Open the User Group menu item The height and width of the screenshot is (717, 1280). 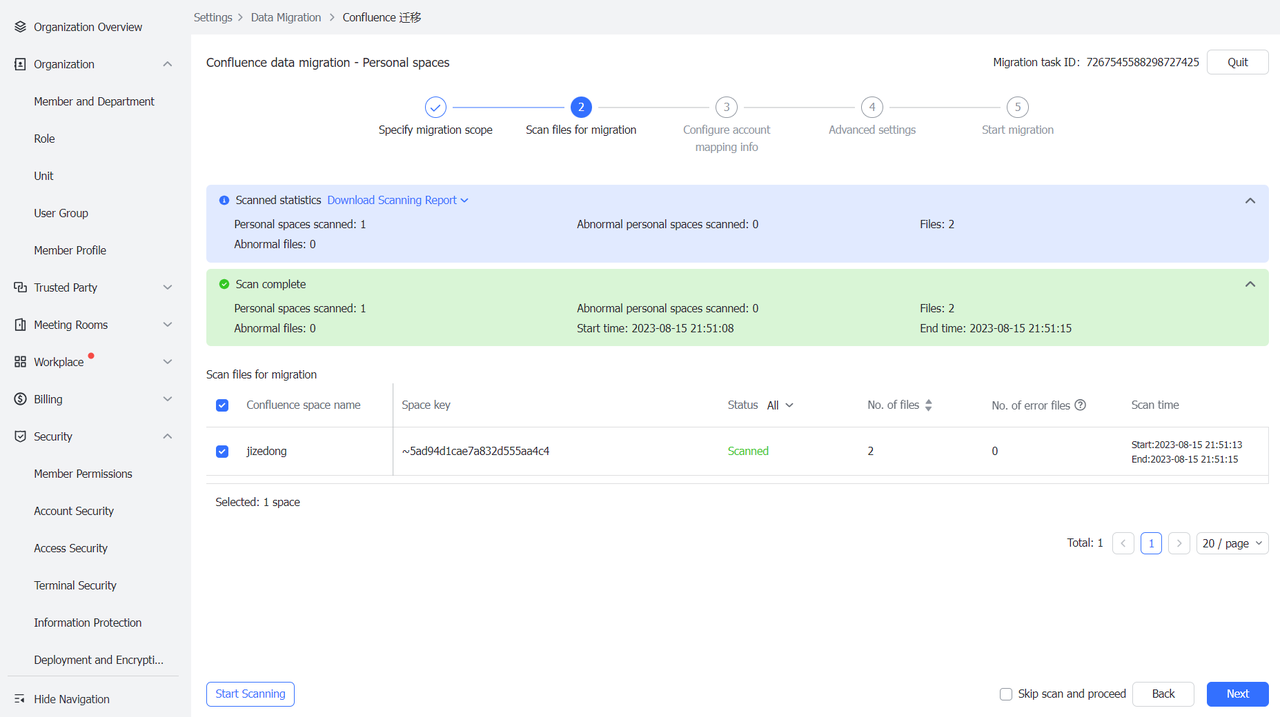(x=61, y=213)
